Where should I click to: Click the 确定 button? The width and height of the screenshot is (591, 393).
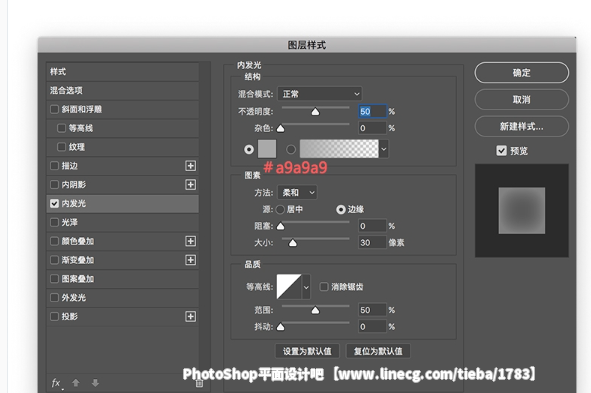point(522,73)
